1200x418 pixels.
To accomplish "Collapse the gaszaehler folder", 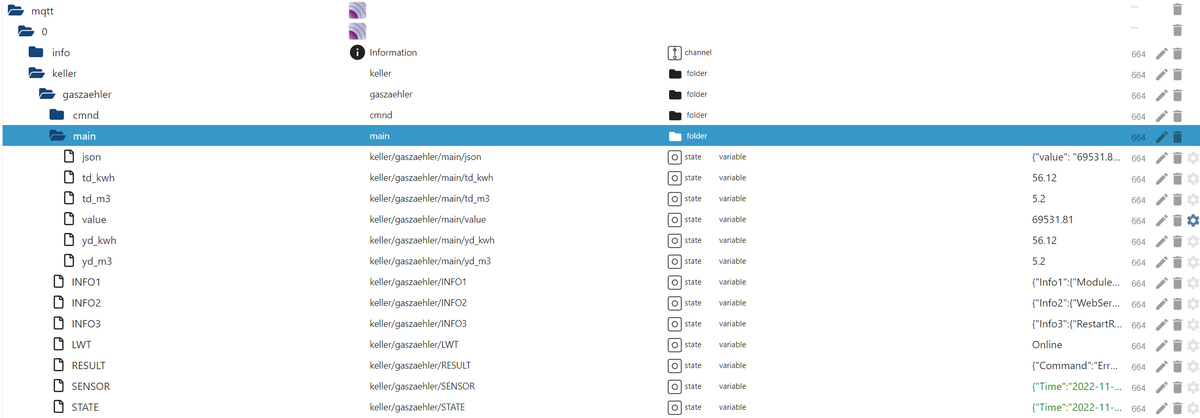I will pyautogui.click(x=47, y=94).
